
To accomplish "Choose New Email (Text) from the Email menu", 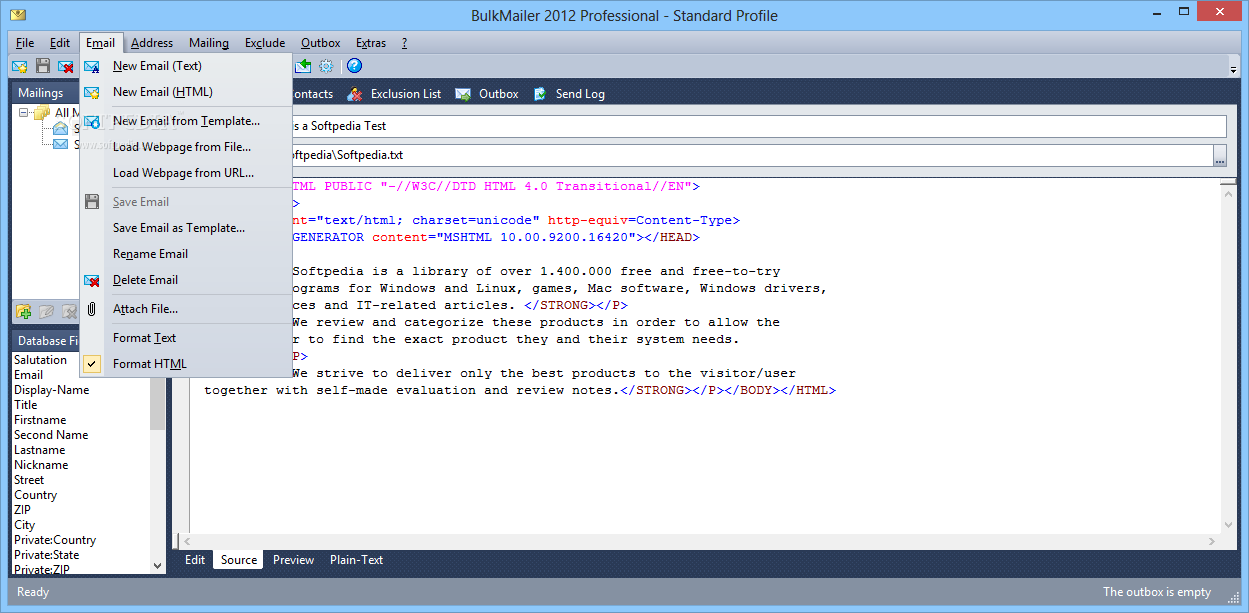I will 186,66.
